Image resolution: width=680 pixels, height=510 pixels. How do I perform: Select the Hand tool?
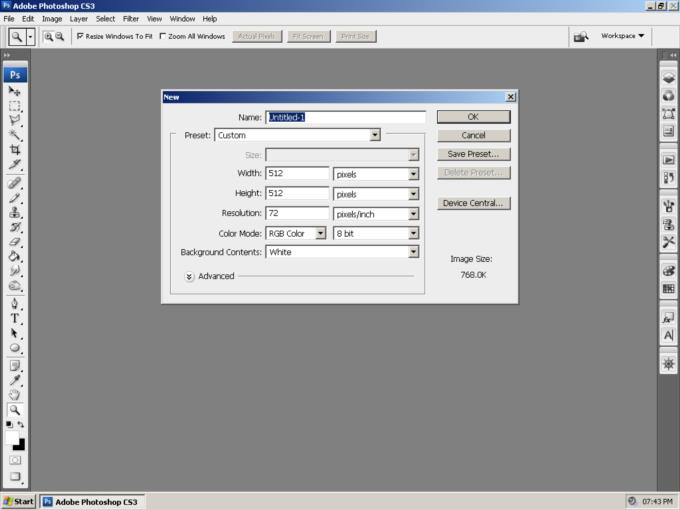click(x=14, y=395)
